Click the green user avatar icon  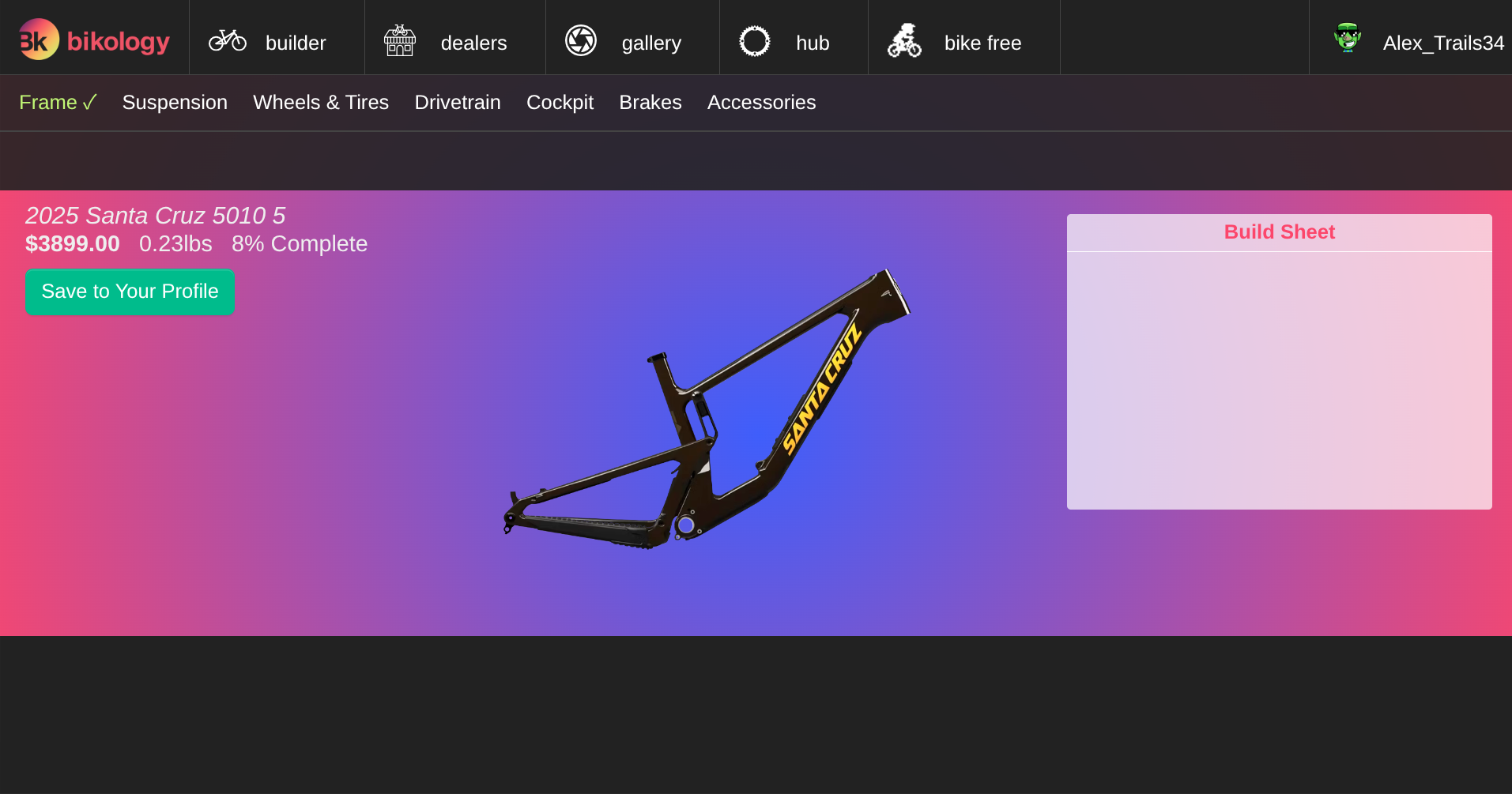[1348, 38]
